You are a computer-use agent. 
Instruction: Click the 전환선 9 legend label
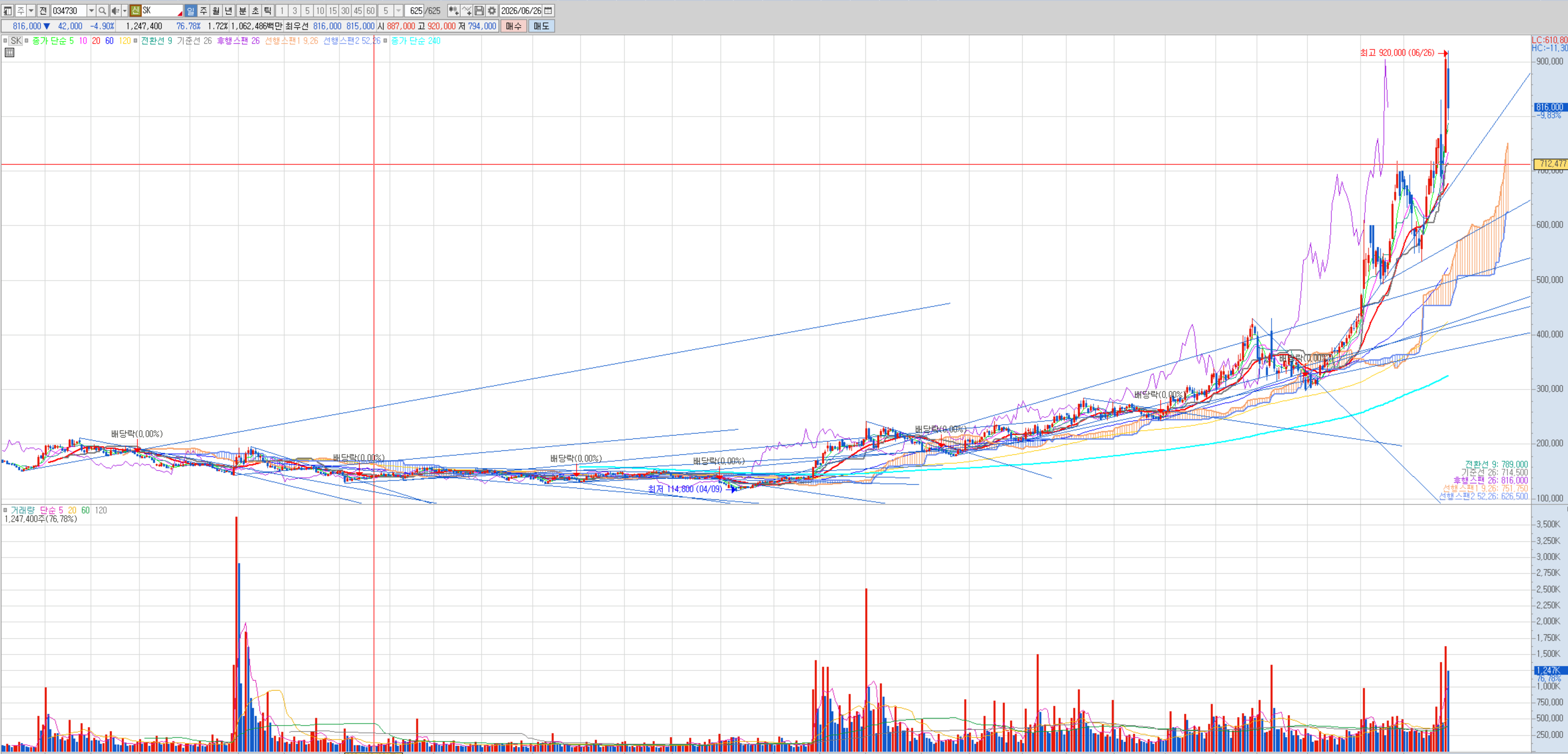point(156,41)
